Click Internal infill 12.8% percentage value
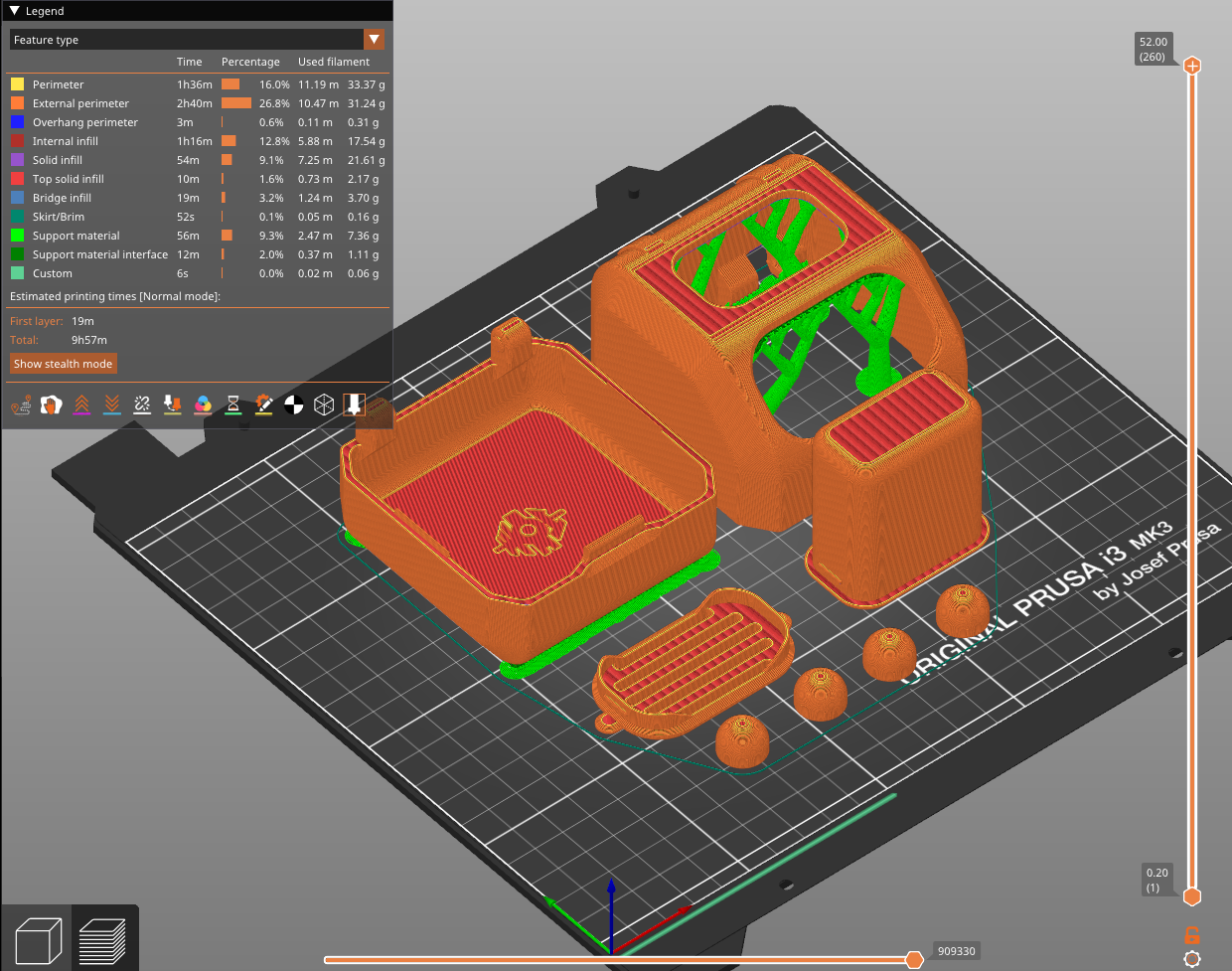This screenshot has width=1232, height=971. pos(274,141)
